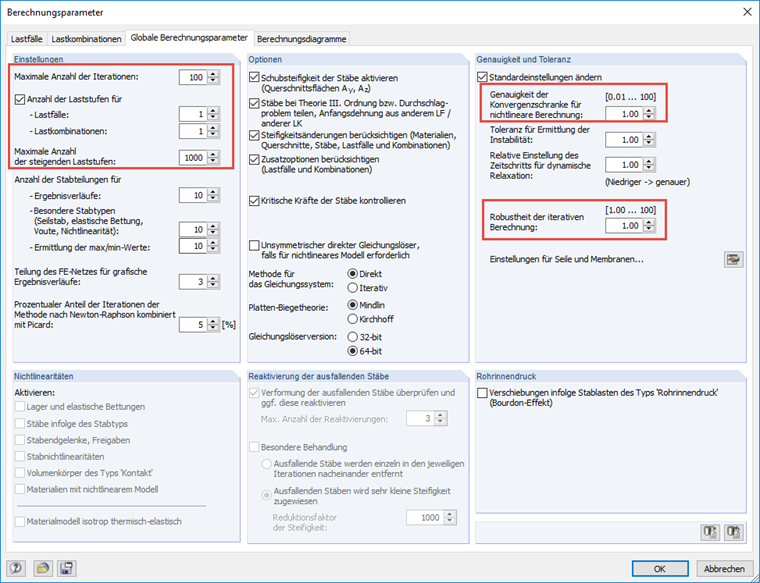This screenshot has width=760, height=583.
Task: Click the Maximale Anzahl der Iterationen field
Action: 193,77
